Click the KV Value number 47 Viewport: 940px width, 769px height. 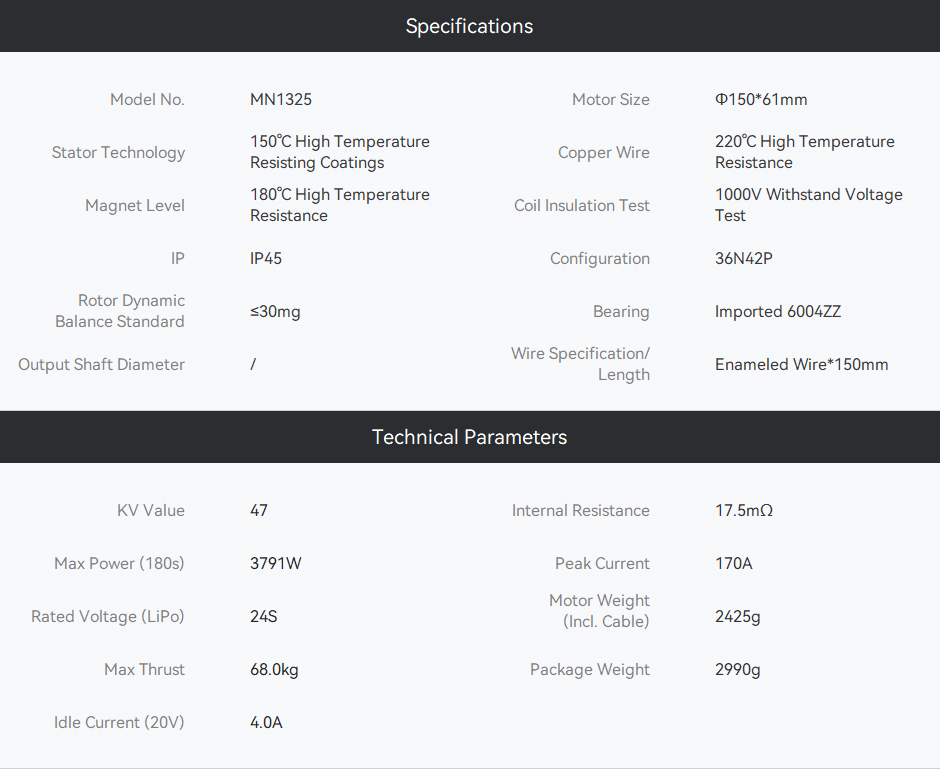[259, 511]
